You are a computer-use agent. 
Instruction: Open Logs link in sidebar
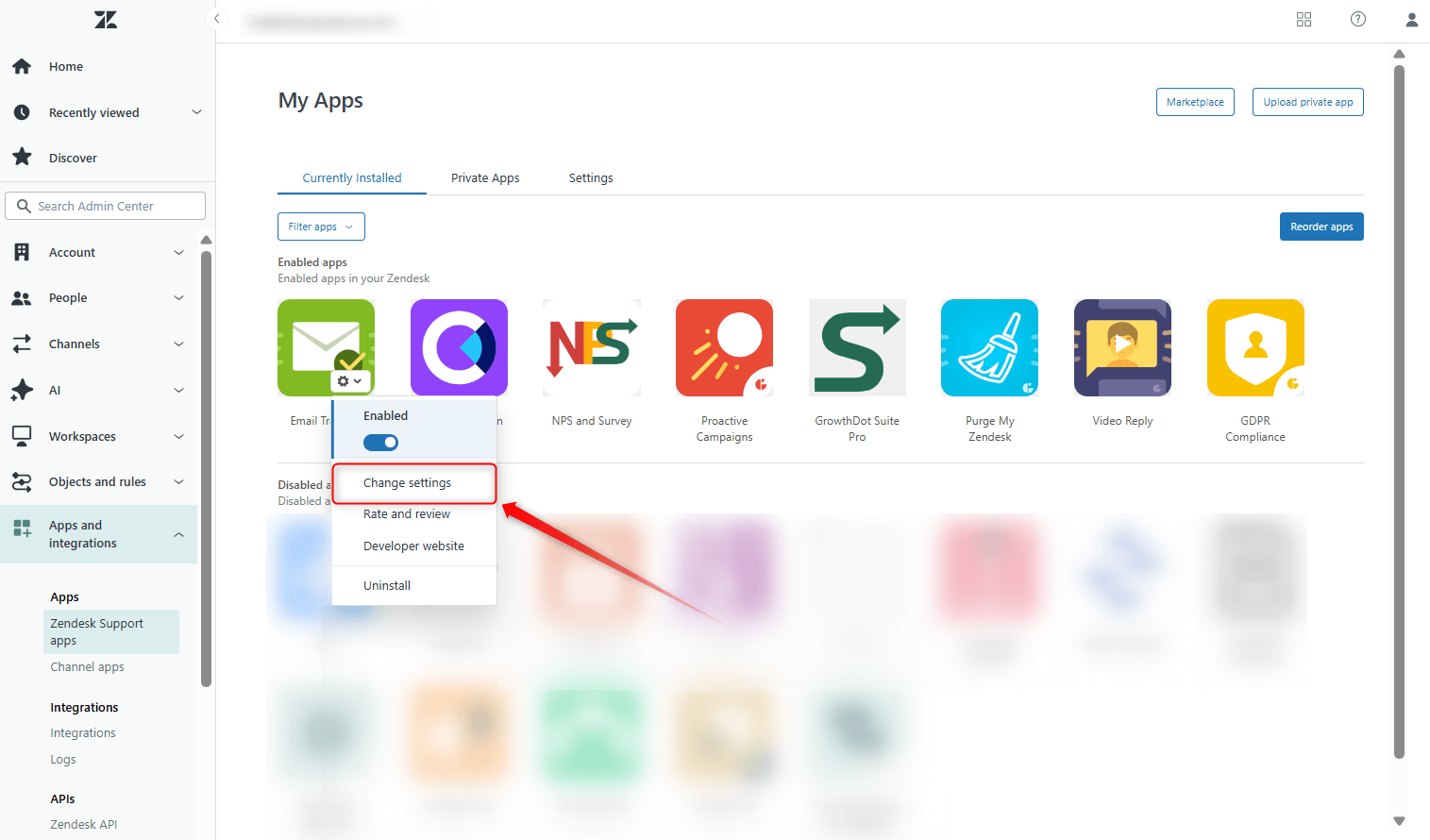[63, 760]
